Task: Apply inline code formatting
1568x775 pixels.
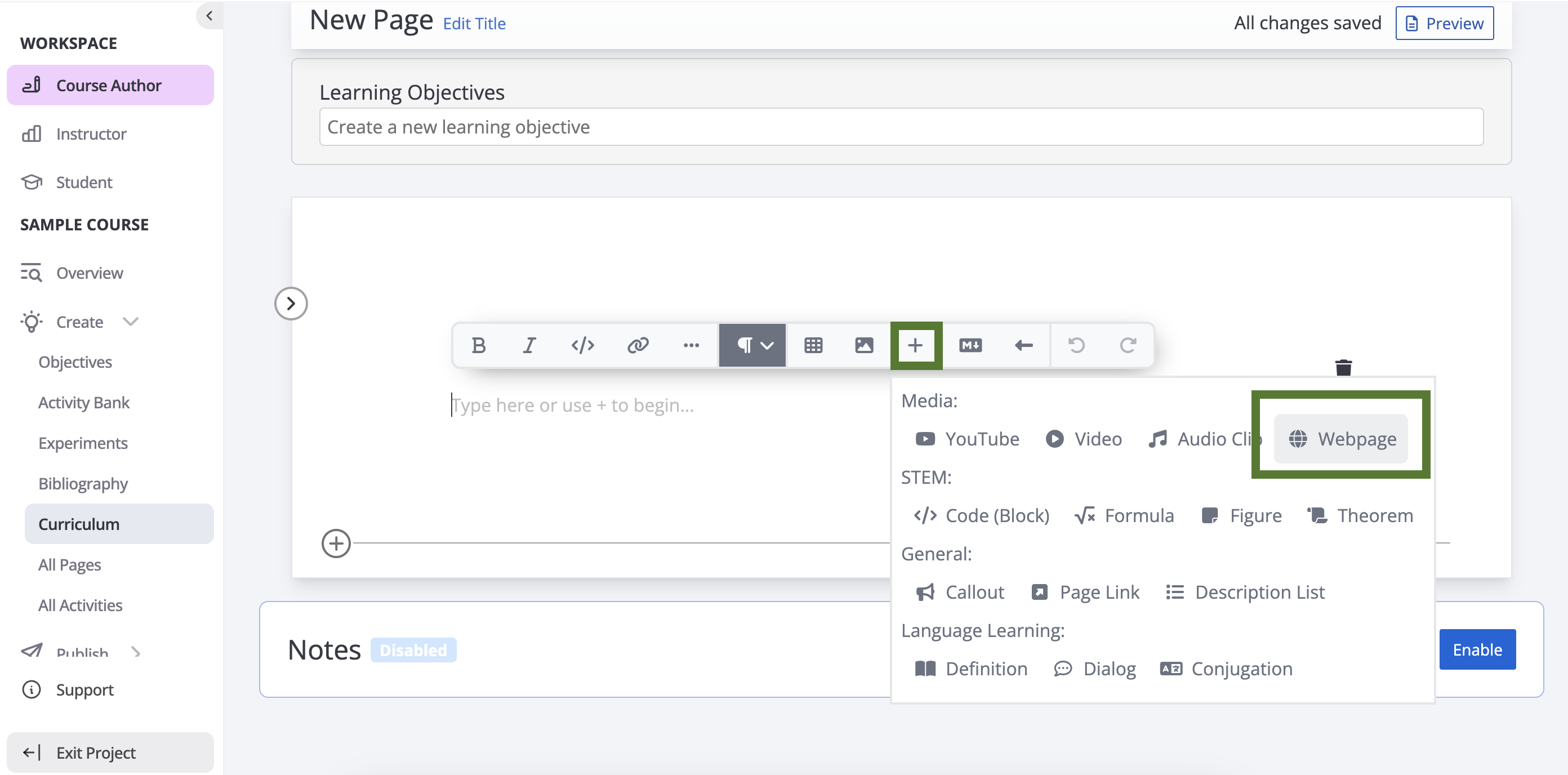Action: (582, 345)
